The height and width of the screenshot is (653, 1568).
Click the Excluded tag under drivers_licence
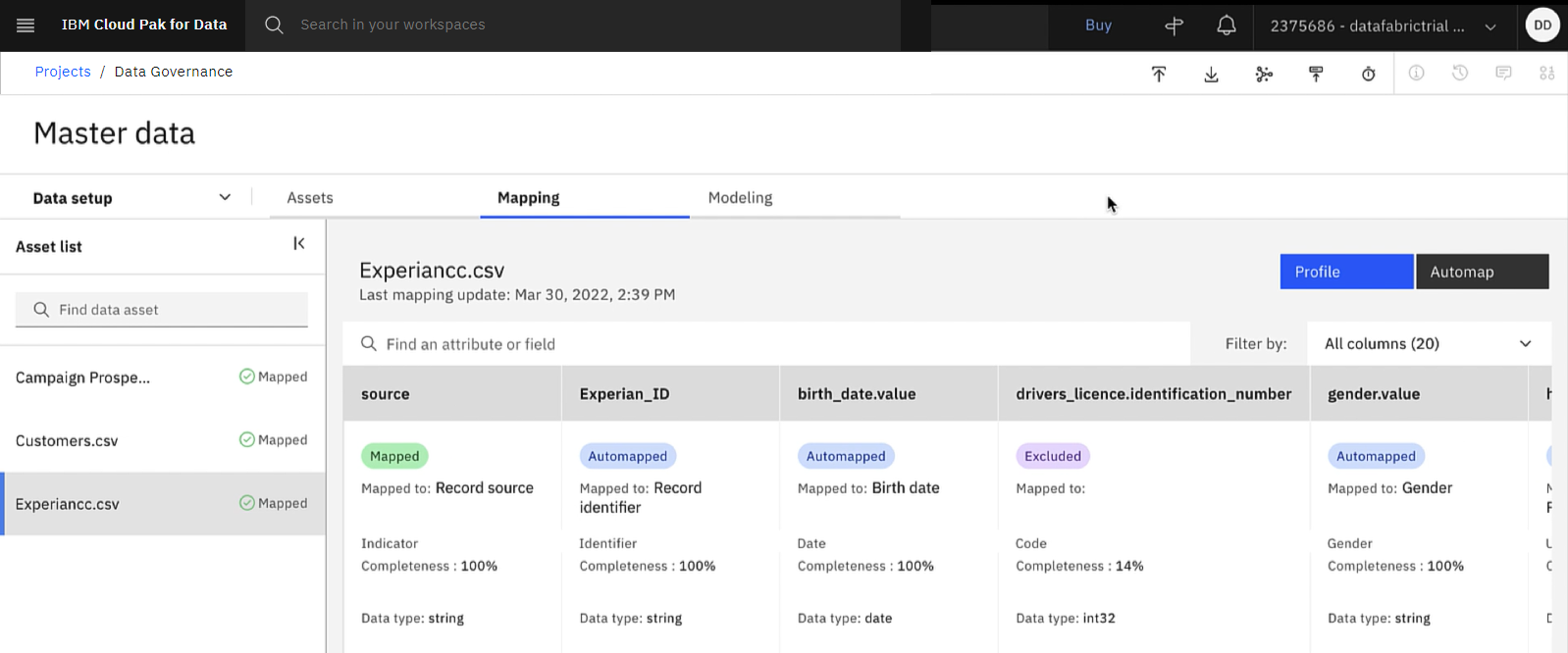(x=1053, y=456)
